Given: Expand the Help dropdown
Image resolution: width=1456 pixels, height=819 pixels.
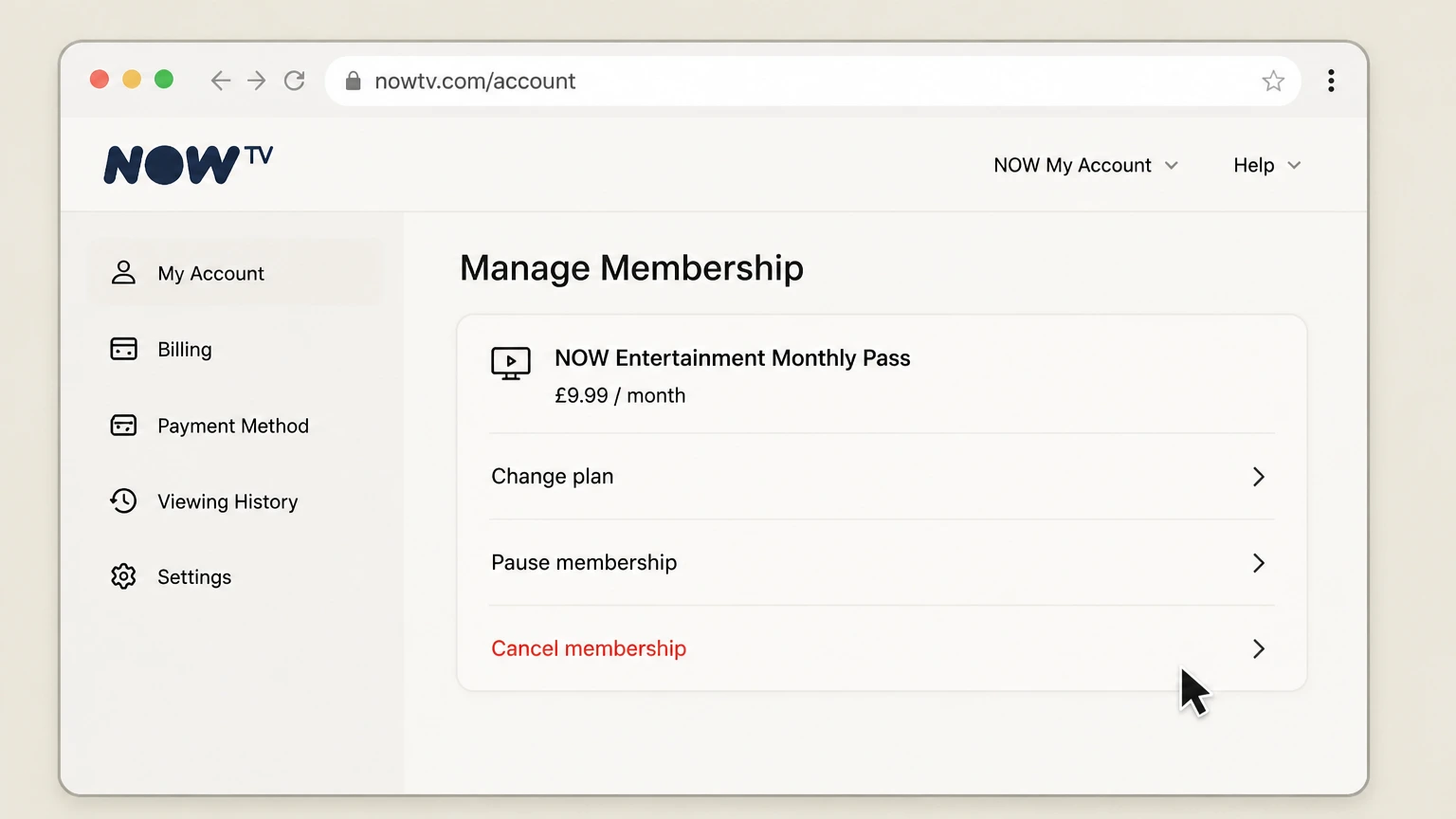Looking at the screenshot, I should (1267, 165).
